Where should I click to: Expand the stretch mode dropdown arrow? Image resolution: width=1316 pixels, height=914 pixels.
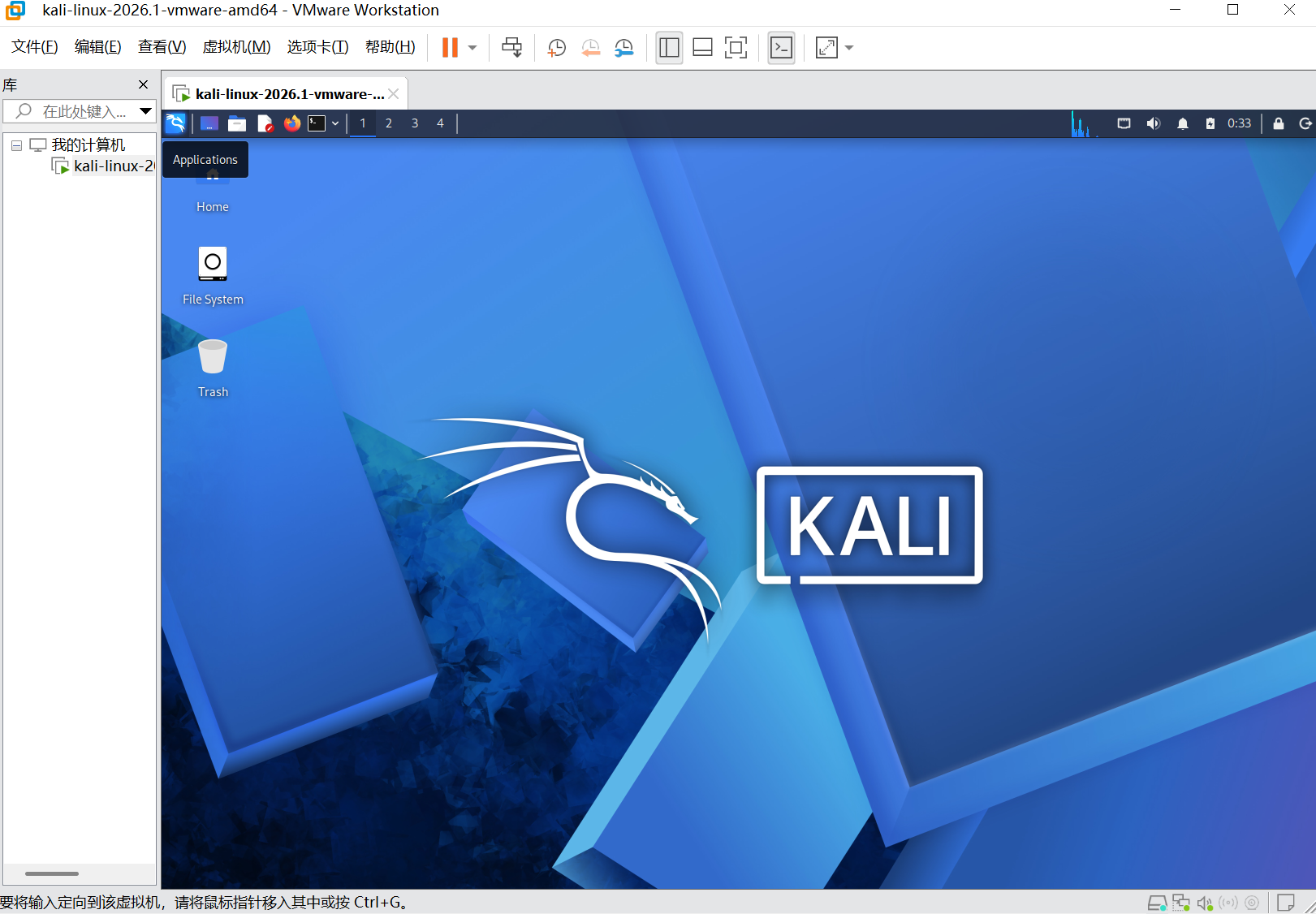(x=849, y=47)
